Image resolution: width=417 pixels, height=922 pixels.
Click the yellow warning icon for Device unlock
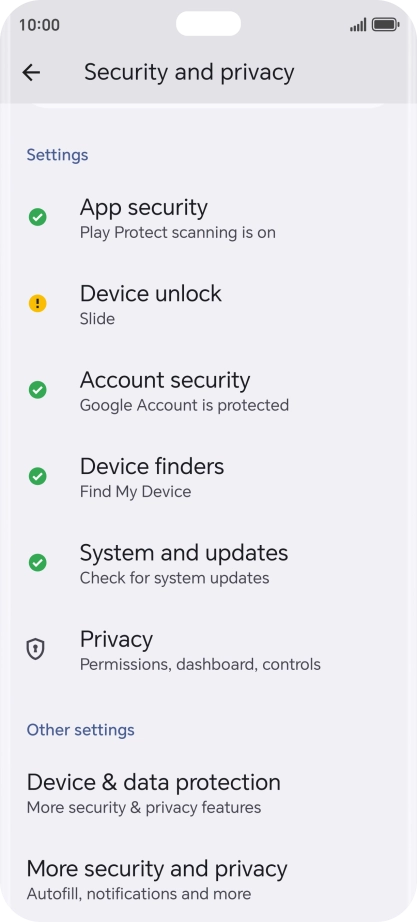point(38,303)
